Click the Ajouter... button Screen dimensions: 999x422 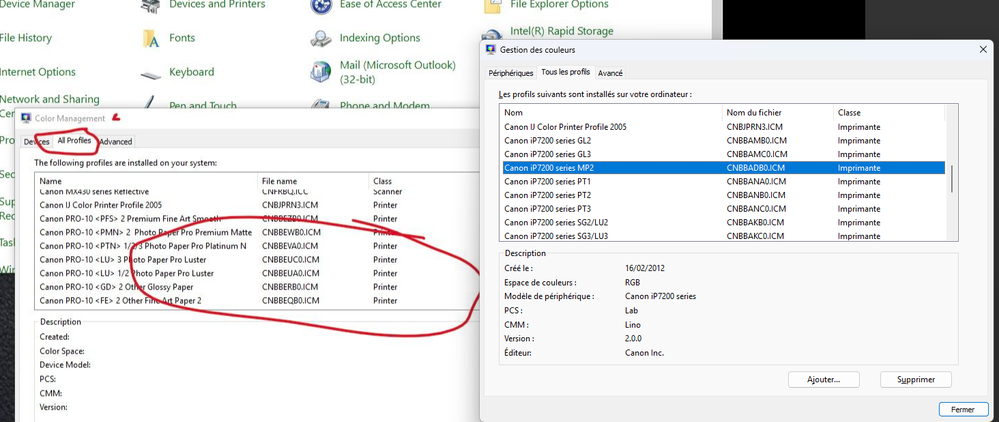pos(823,380)
